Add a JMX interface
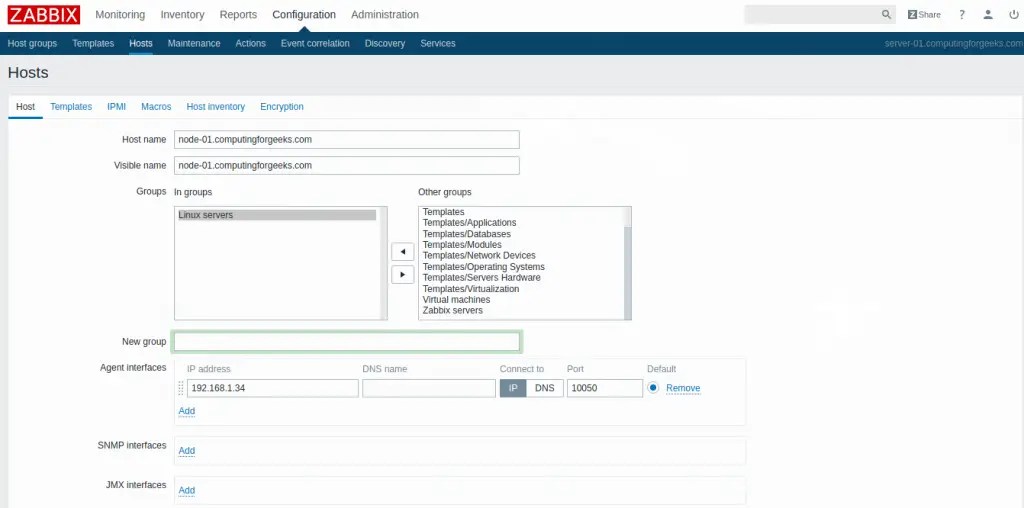This screenshot has height=508, width=1024. click(x=187, y=490)
